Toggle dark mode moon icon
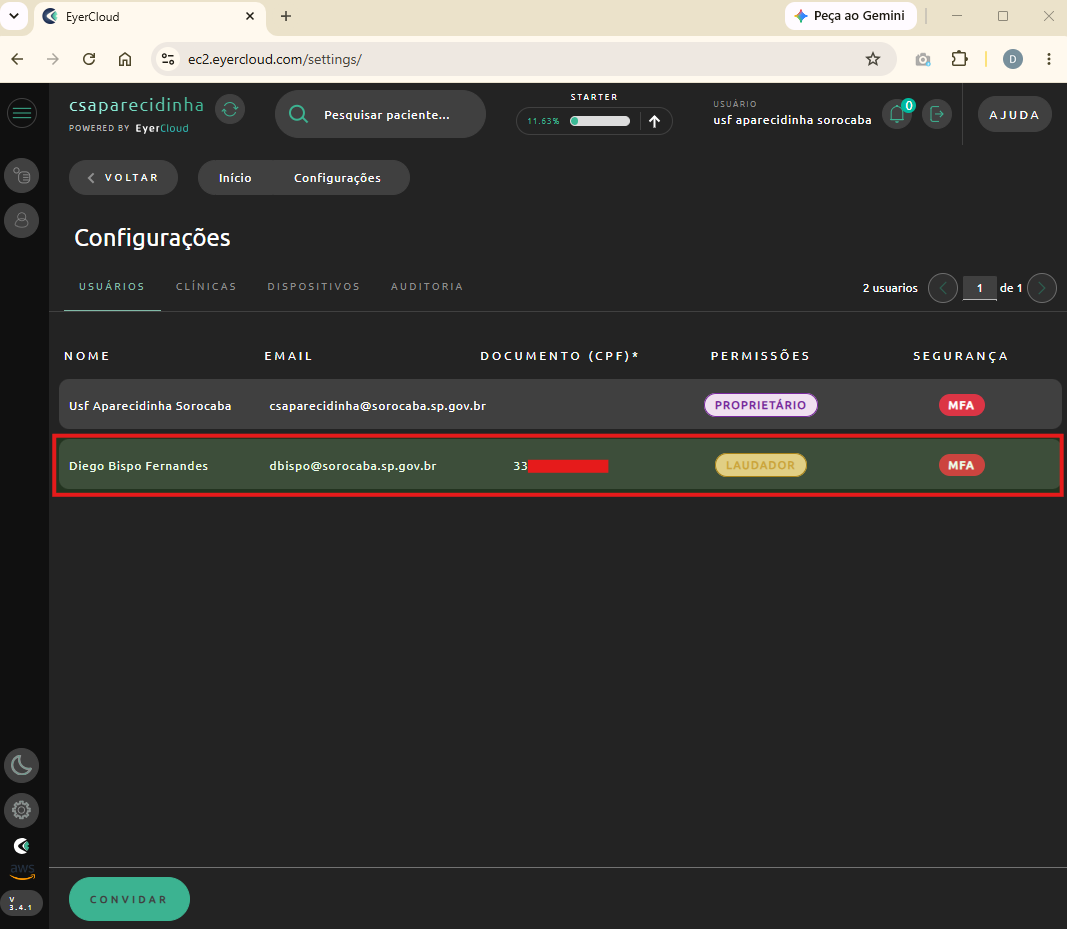The width and height of the screenshot is (1067, 929). (x=22, y=766)
